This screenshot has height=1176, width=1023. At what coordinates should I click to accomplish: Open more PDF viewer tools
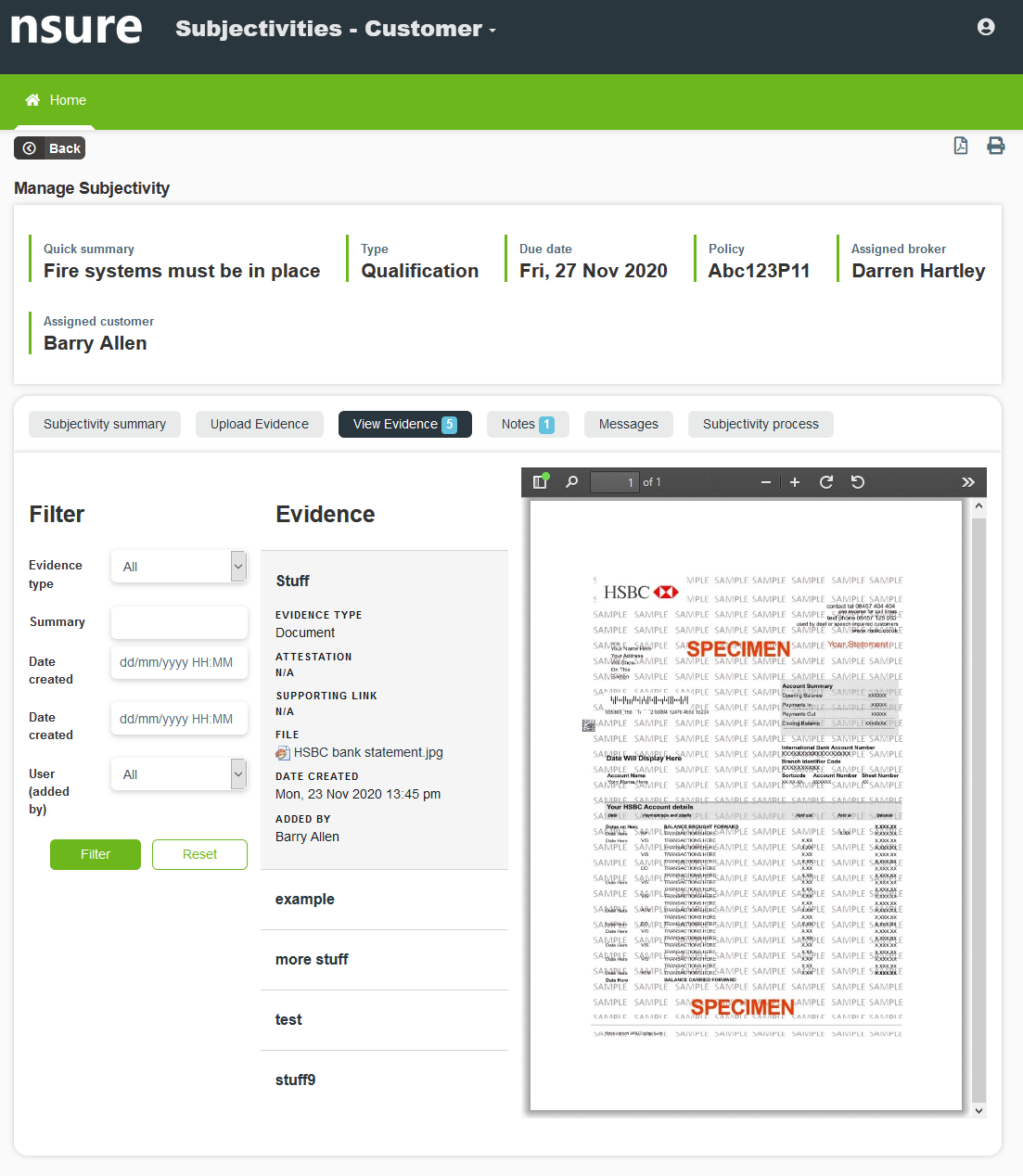pos(968,482)
